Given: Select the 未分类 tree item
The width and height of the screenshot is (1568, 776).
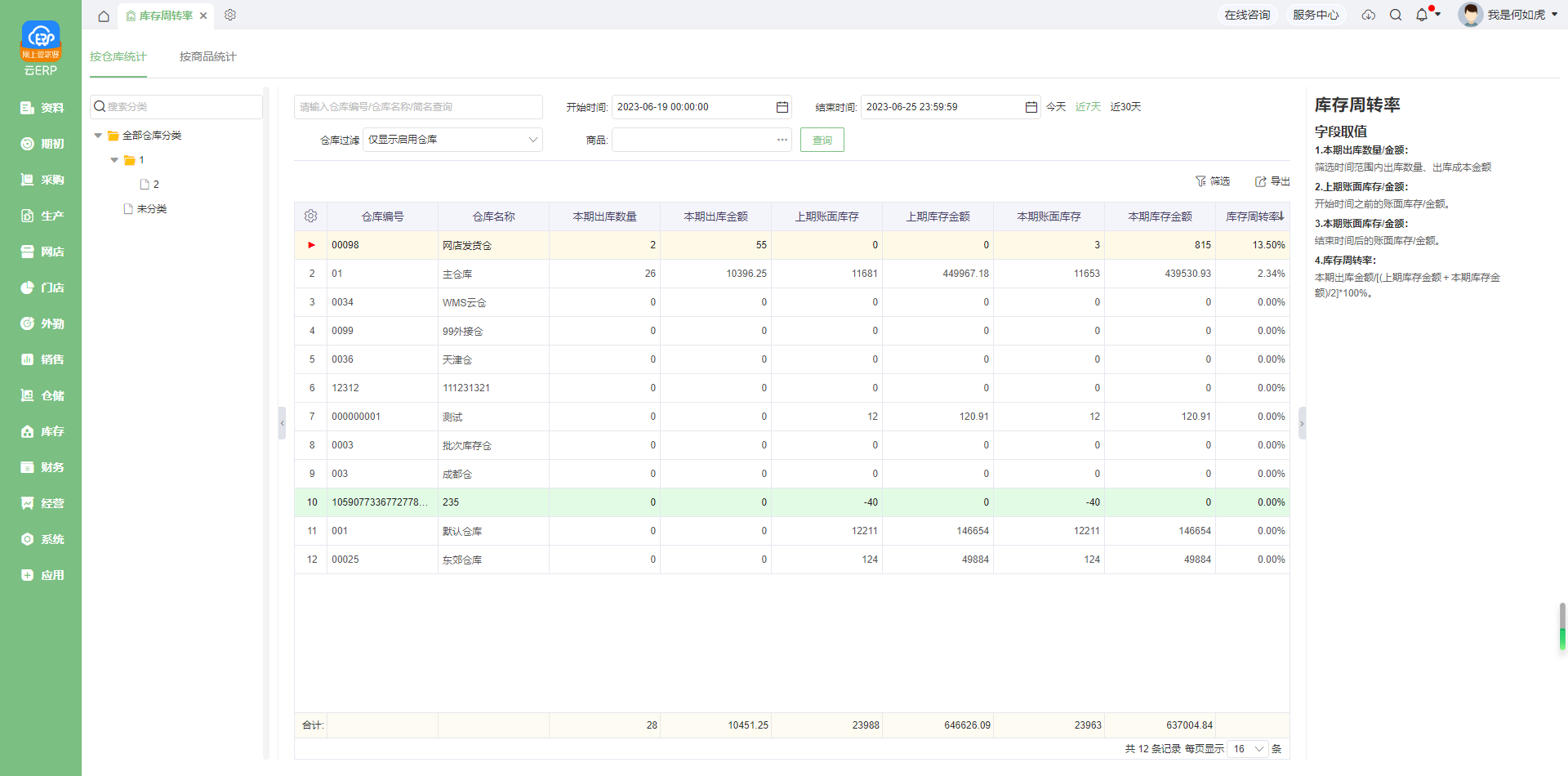Looking at the screenshot, I should click(145, 209).
